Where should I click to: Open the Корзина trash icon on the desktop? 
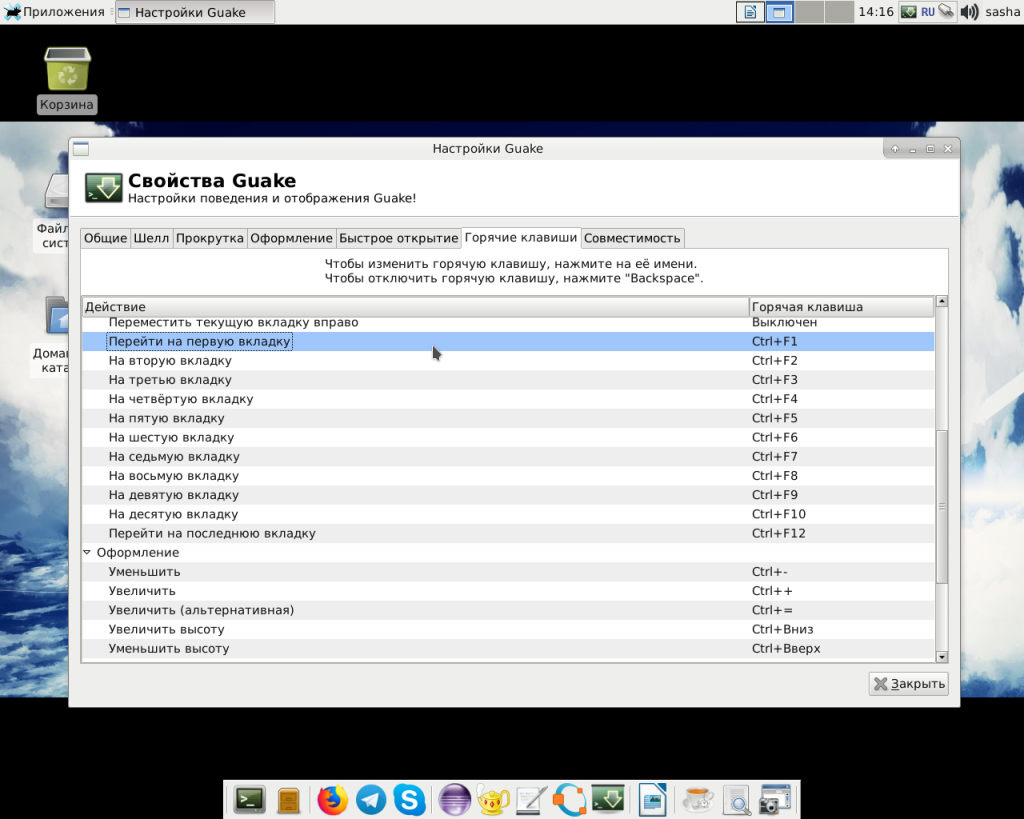tap(67, 70)
